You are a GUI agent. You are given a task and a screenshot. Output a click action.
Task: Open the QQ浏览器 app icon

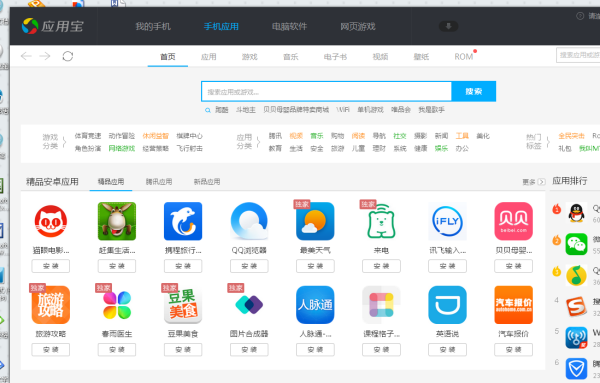coord(249,221)
